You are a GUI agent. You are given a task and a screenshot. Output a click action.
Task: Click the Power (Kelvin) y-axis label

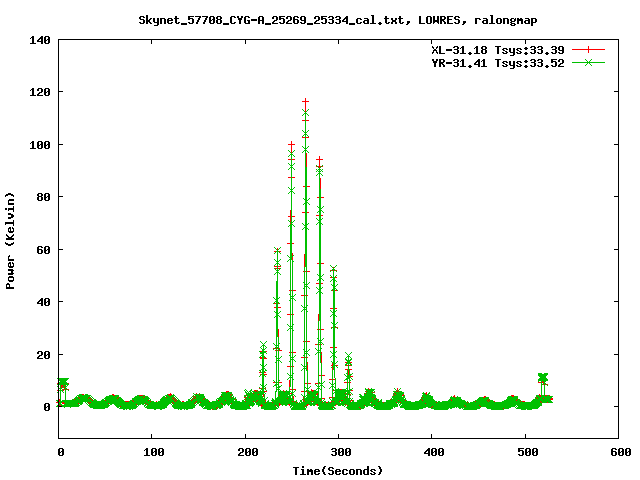tap(10, 241)
